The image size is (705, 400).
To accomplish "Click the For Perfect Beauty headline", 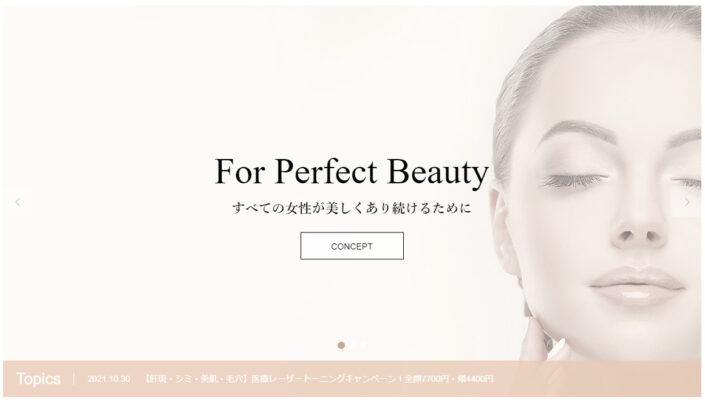I will [x=352, y=171].
